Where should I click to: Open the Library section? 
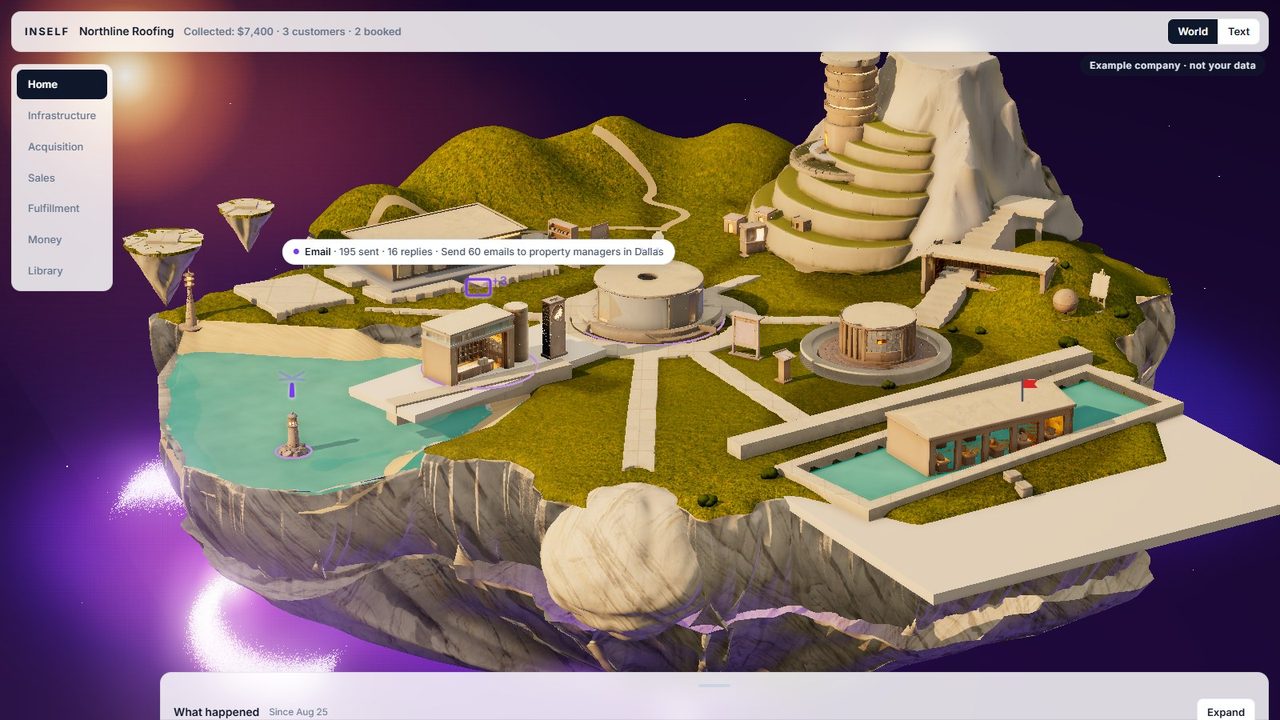pyautogui.click(x=62, y=270)
